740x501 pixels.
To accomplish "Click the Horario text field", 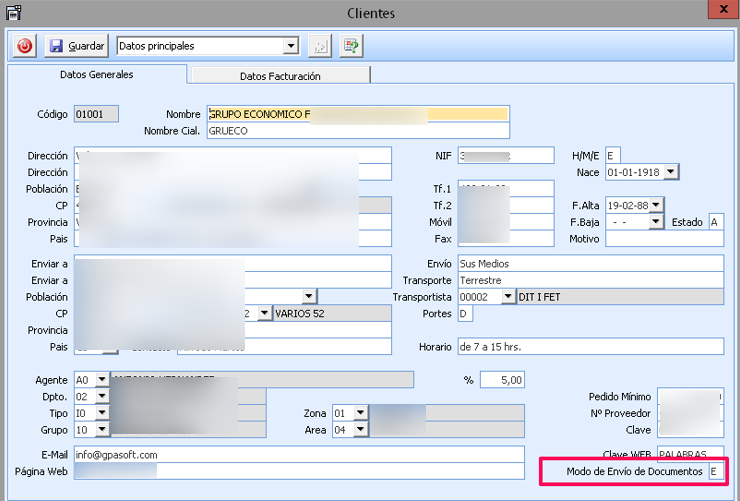I will coord(590,347).
